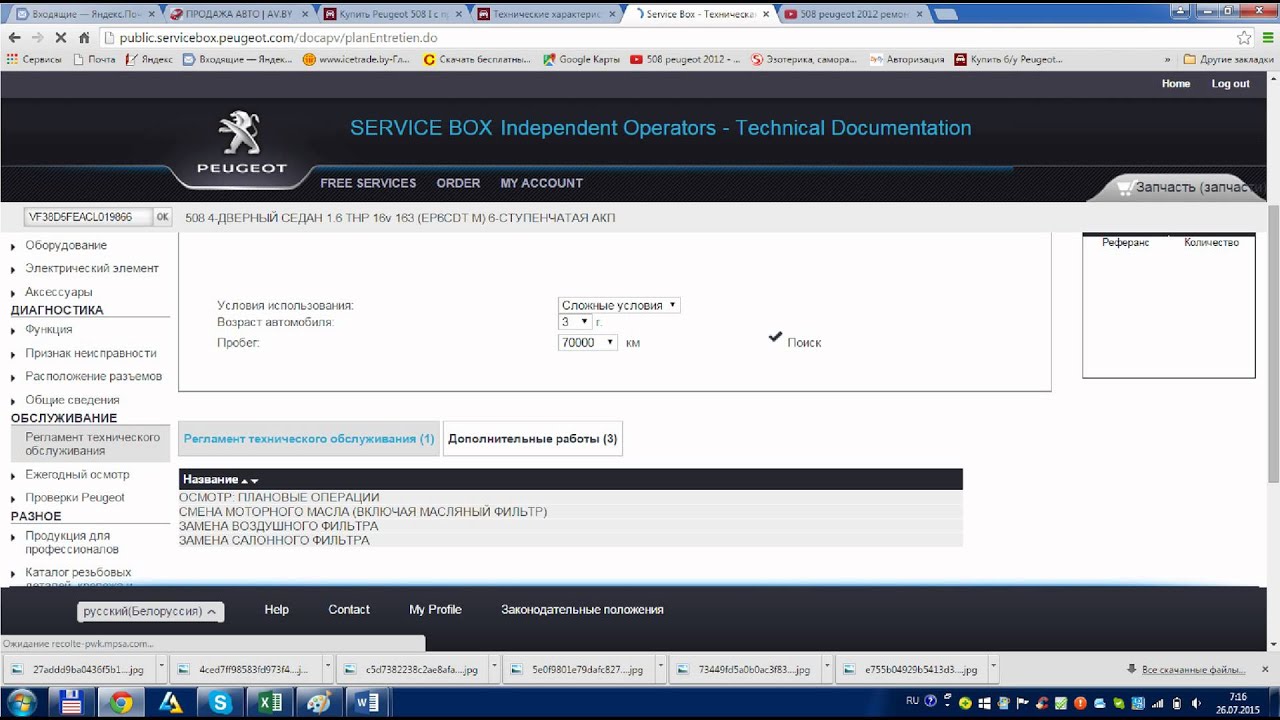Image resolution: width=1280 pixels, height=720 pixels.
Task: Open Windows Start menu
Action: point(20,703)
